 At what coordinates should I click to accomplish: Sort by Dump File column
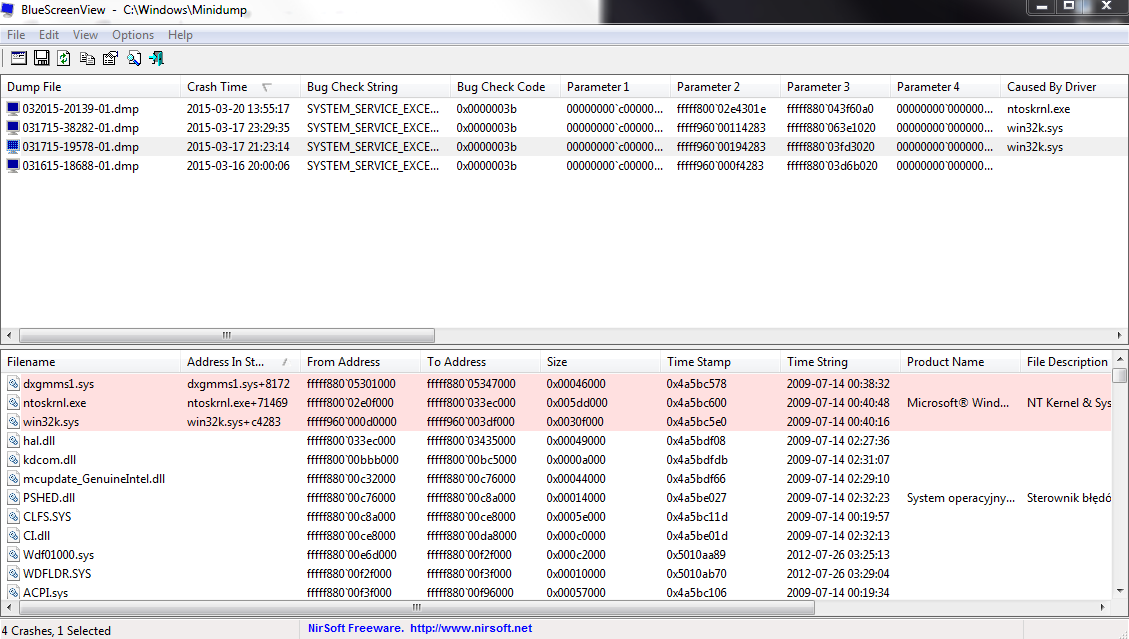(x=90, y=86)
